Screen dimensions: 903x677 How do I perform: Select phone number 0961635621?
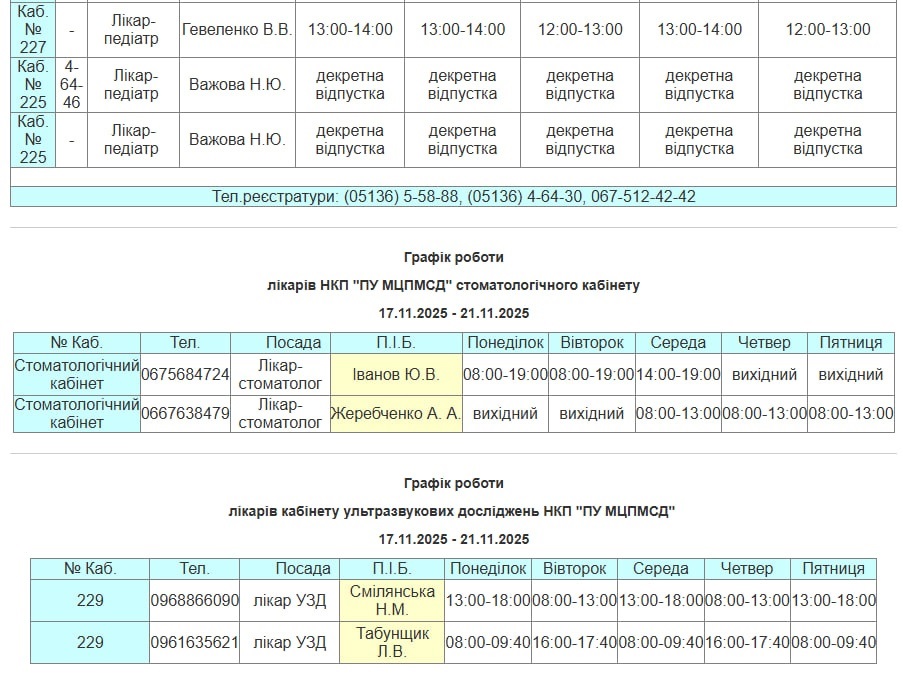click(195, 643)
